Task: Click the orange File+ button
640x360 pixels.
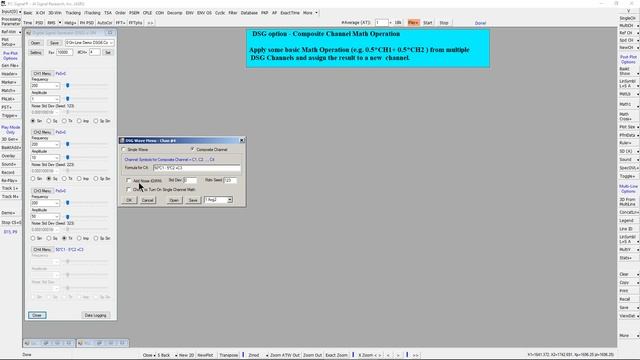Action: point(413,23)
